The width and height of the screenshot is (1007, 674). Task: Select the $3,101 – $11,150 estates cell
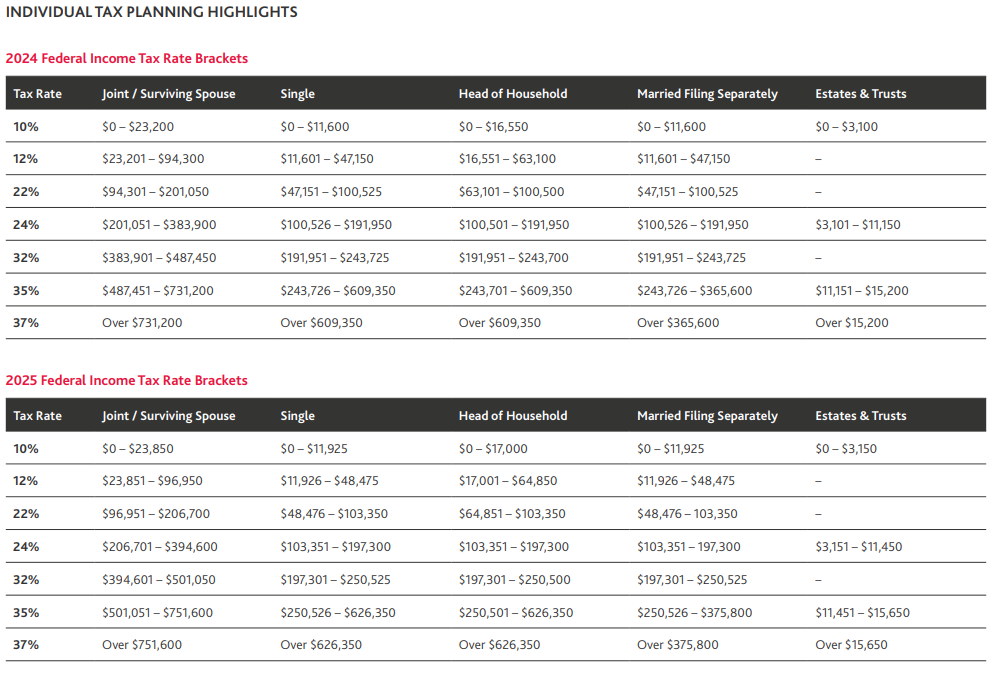858,225
